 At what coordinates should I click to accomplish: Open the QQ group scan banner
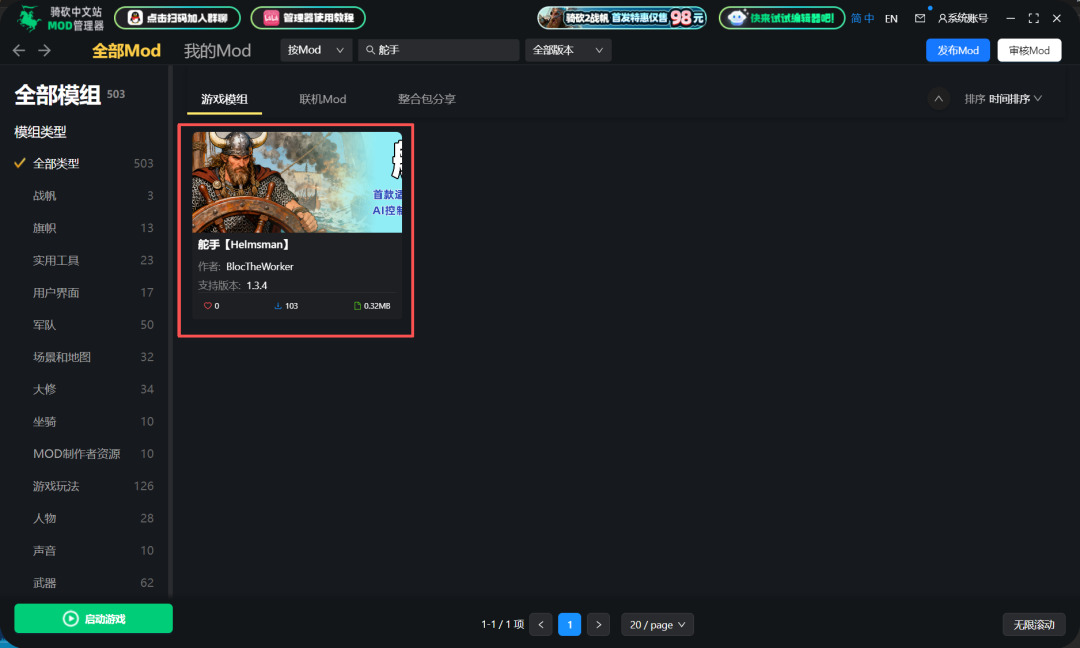[x=177, y=18]
